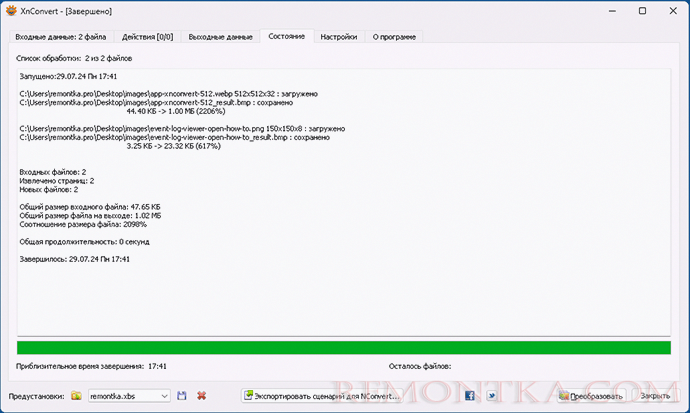690x413 pixels.
Task: Start conversion with Преобразовать button
Action: 591,396
